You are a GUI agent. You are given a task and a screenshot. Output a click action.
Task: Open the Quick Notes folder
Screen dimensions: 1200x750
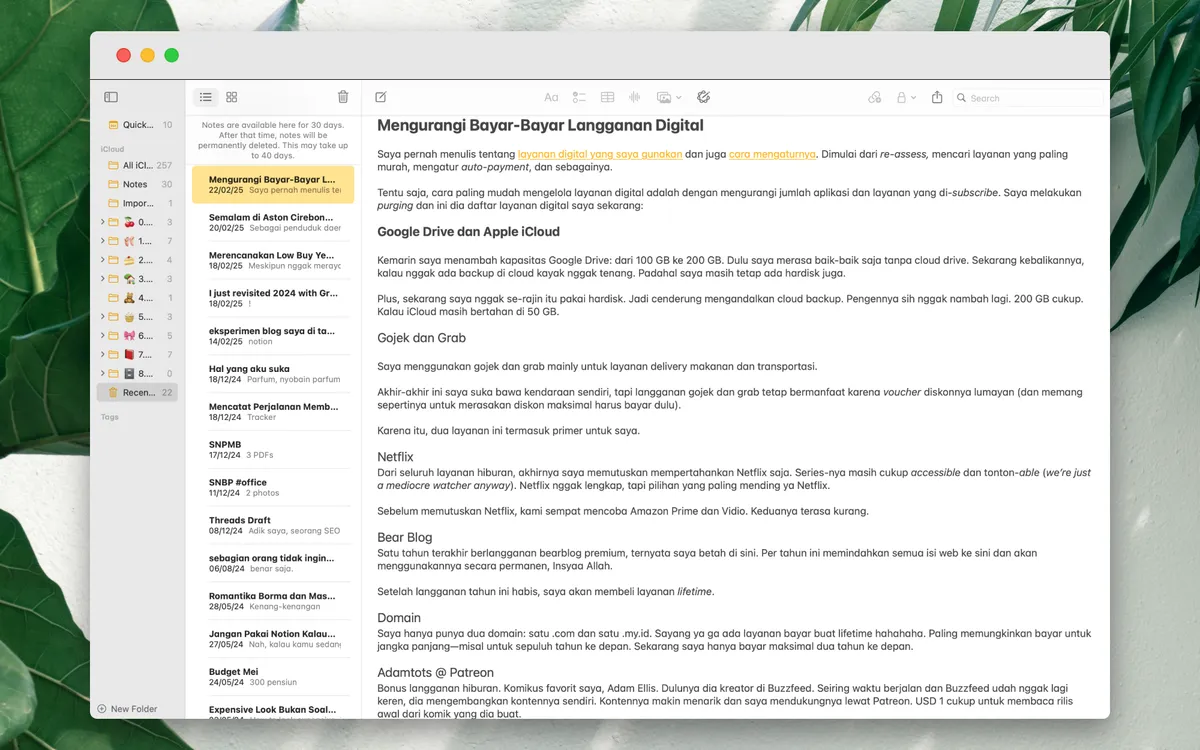[x=139, y=125]
